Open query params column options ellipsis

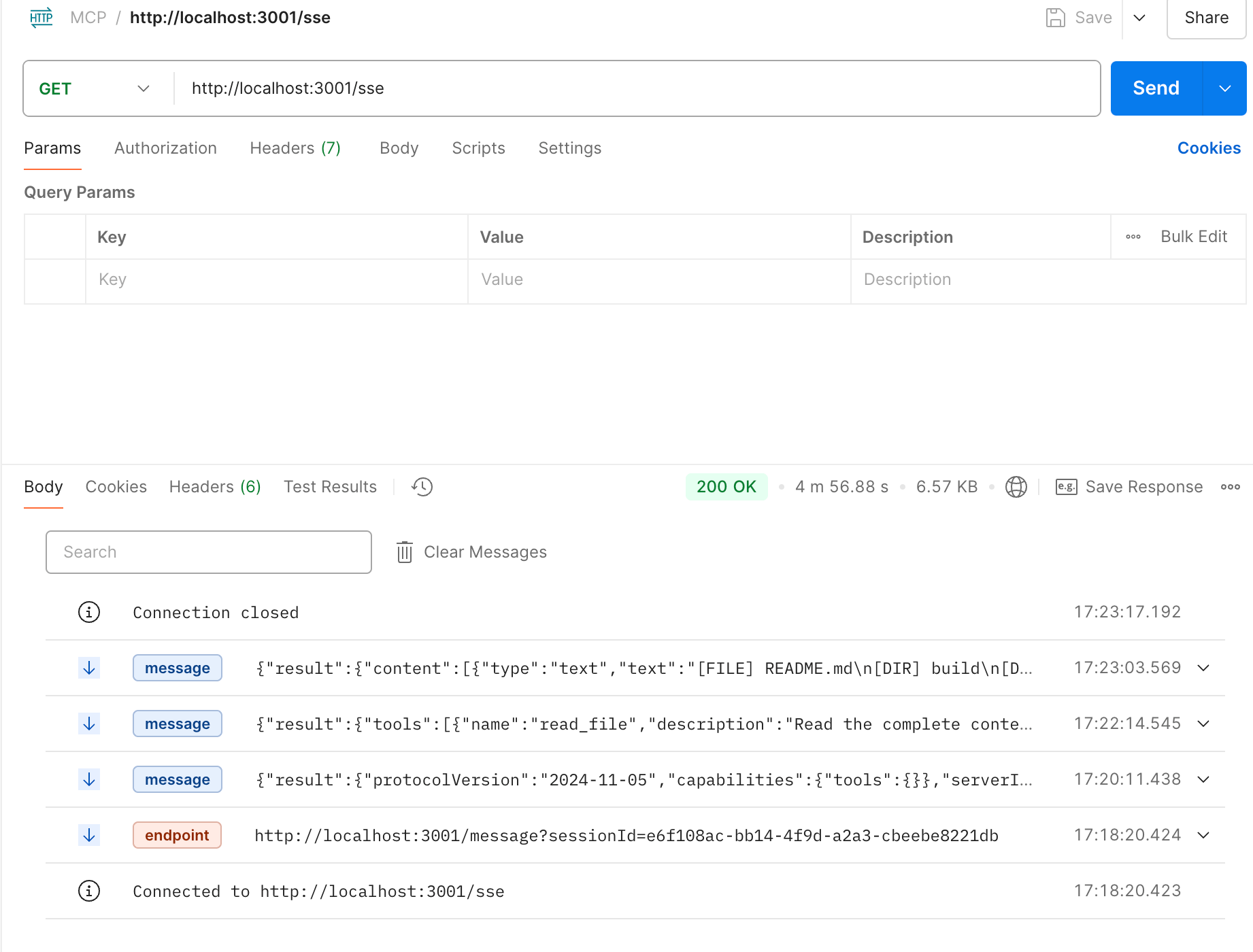[x=1133, y=237]
